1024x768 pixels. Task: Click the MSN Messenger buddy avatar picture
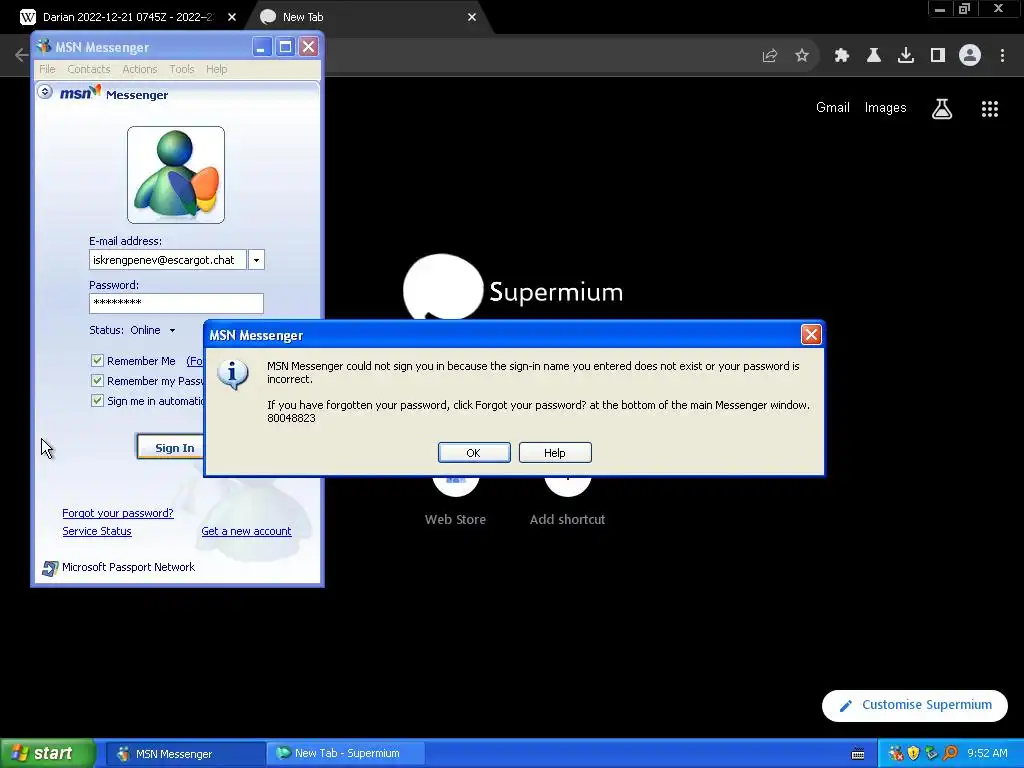pyautogui.click(x=176, y=175)
